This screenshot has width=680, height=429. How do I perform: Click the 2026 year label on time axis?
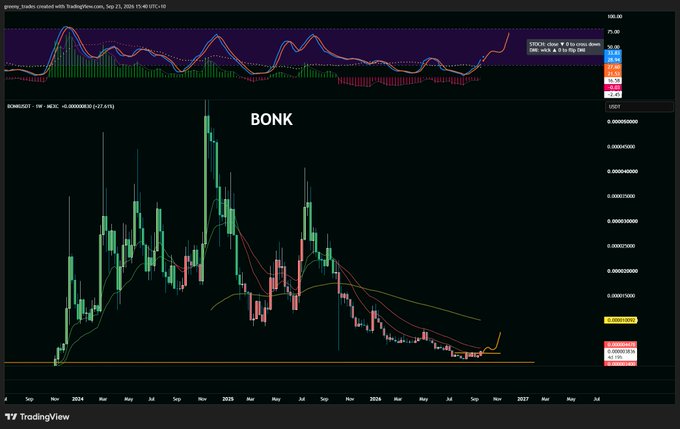[376, 399]
